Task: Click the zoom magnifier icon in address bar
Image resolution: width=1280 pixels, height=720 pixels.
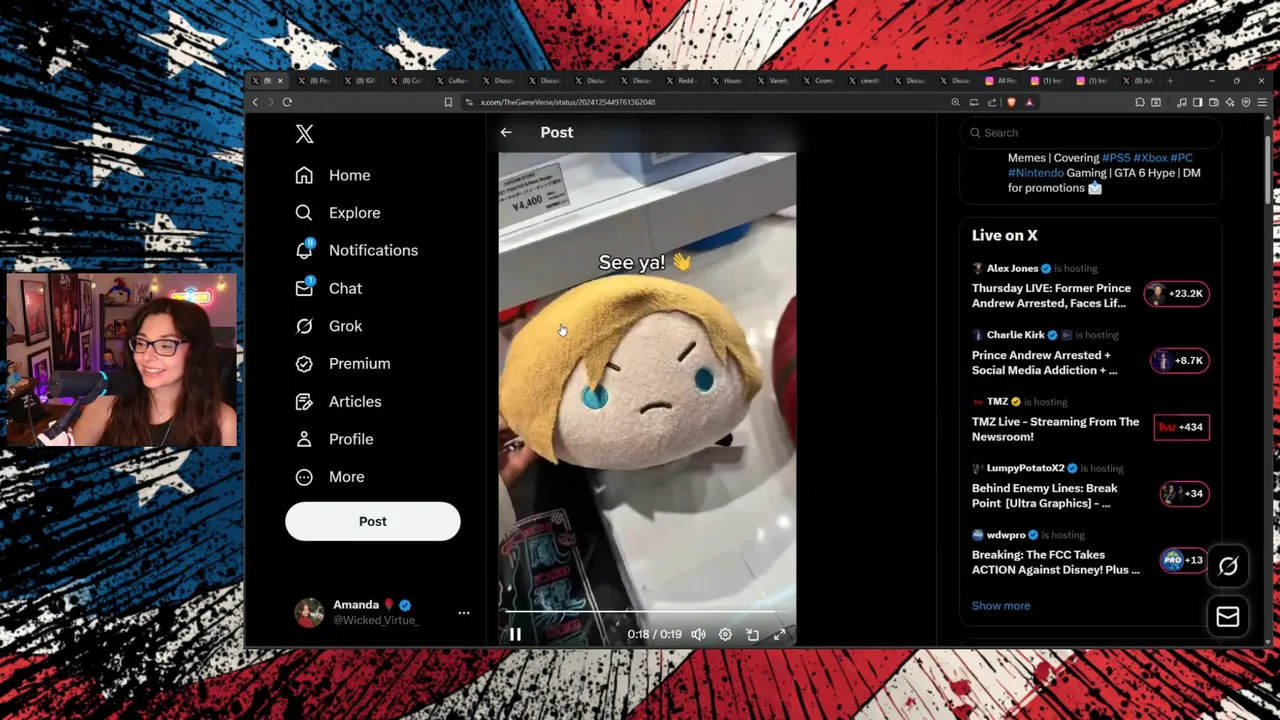Action: (955, 102)
